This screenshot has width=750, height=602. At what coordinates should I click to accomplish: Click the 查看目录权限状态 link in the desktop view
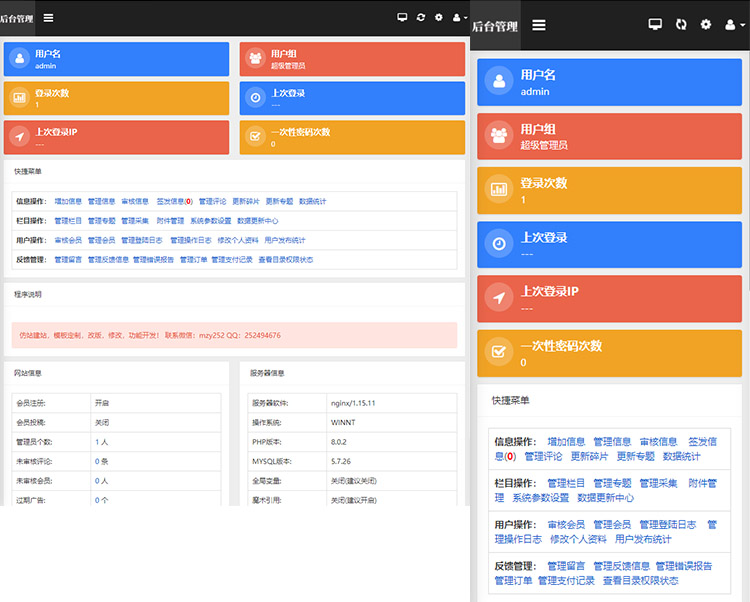(285, 260)
